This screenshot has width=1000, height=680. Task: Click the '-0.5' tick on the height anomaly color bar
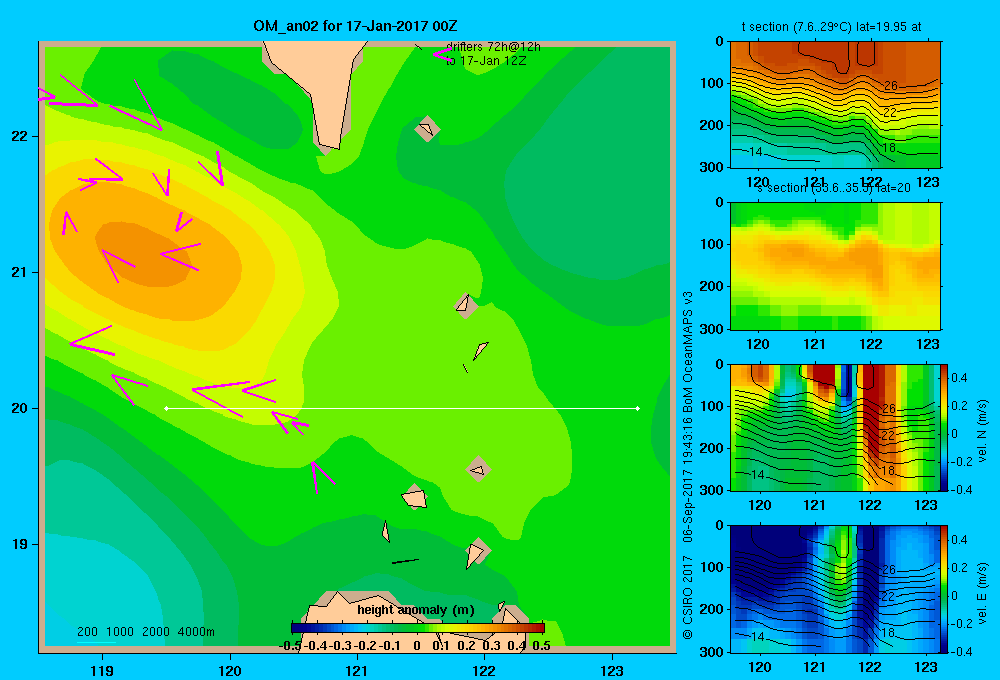290,646
